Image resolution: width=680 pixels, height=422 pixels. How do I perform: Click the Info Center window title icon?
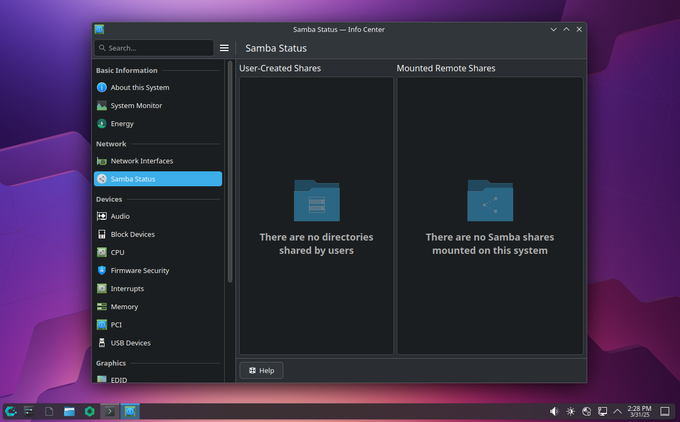point(99,29)
